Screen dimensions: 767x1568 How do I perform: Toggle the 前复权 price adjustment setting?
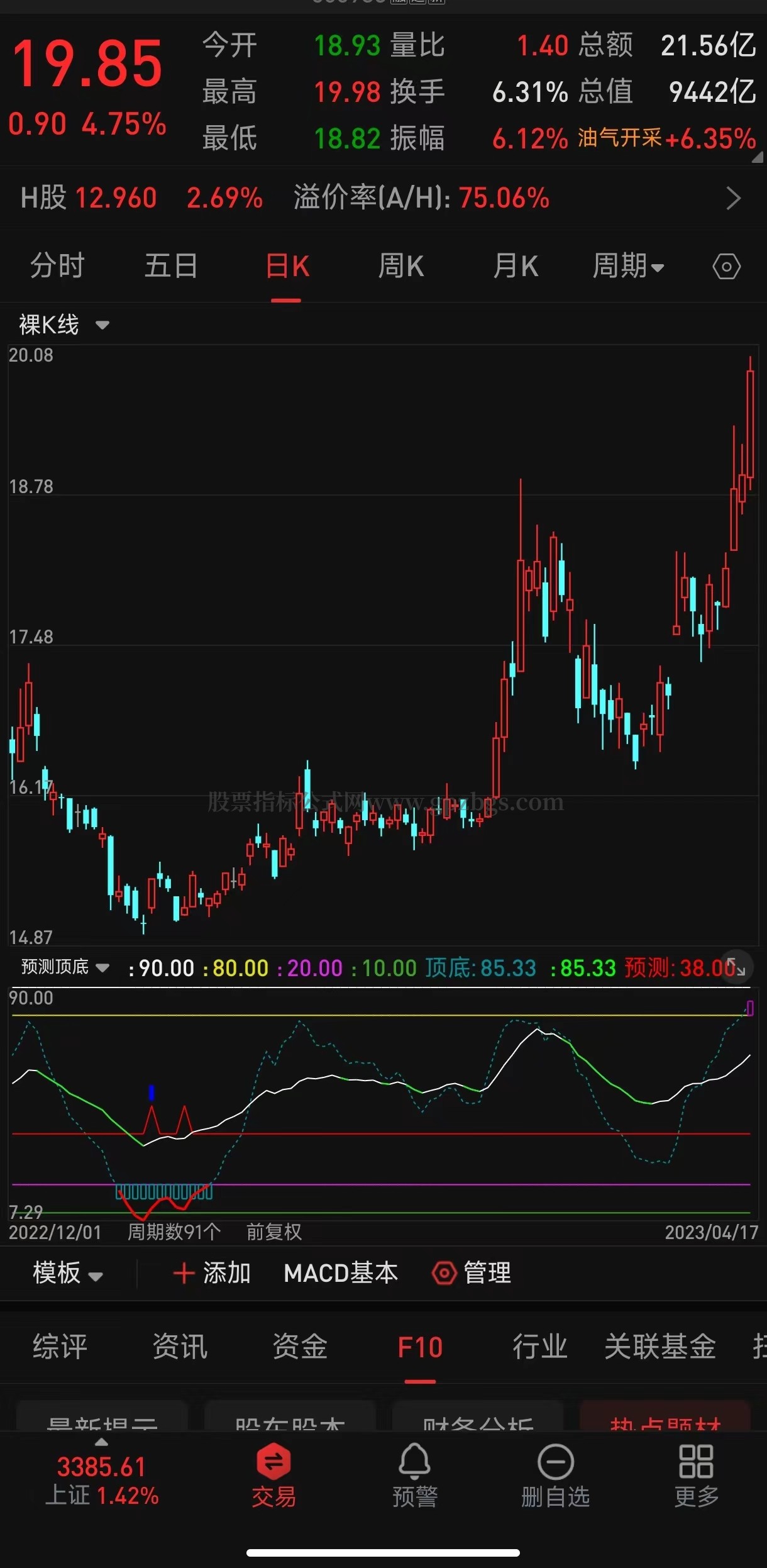[273, 1232]
